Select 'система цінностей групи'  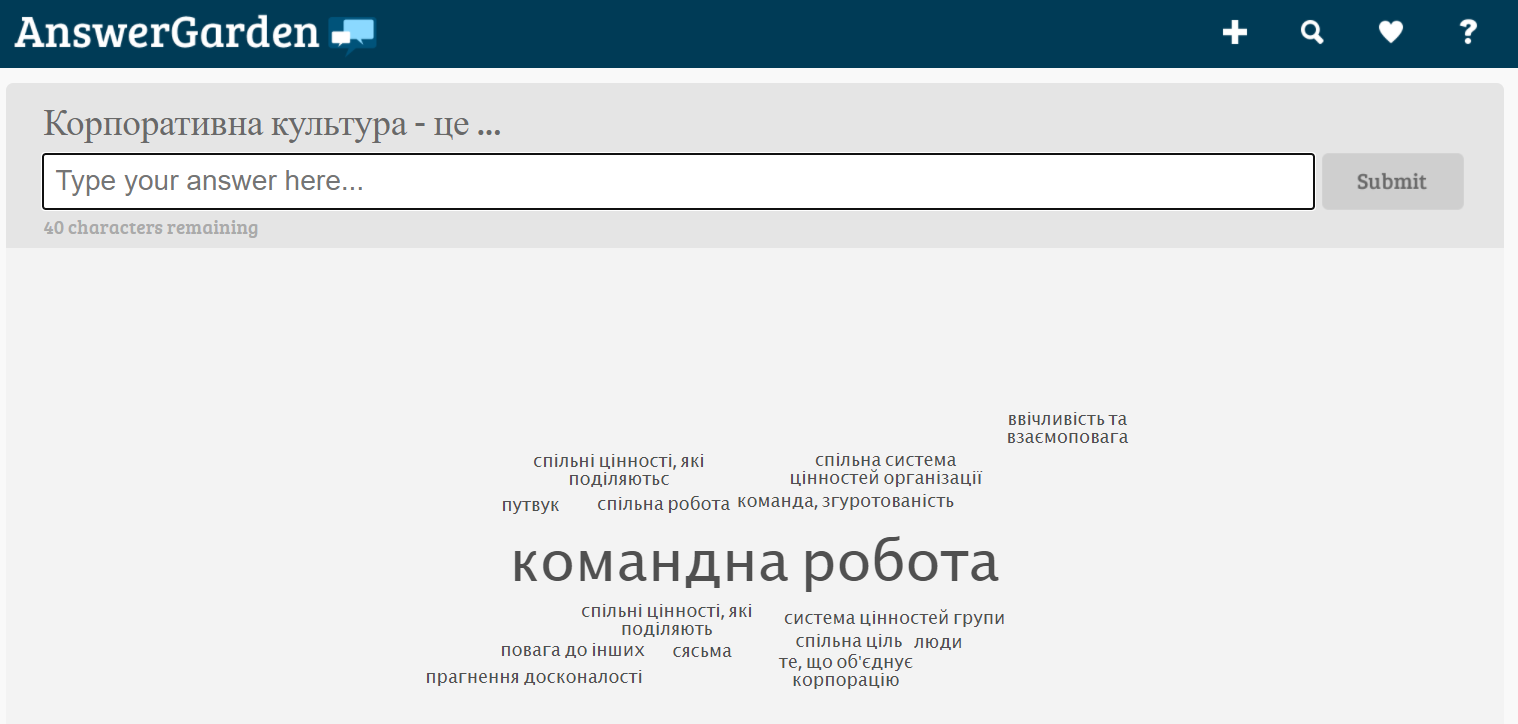coord(895,617)
